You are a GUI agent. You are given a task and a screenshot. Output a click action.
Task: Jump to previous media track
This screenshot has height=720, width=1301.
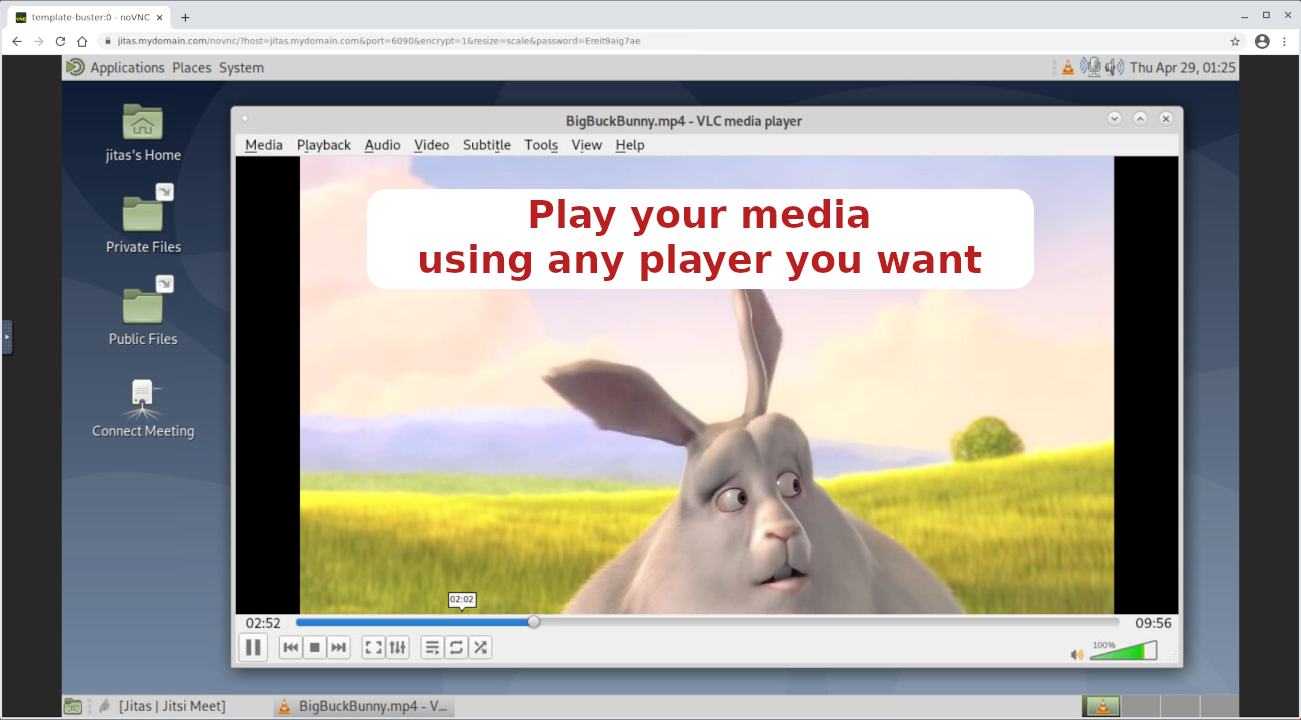click(290, 648)
